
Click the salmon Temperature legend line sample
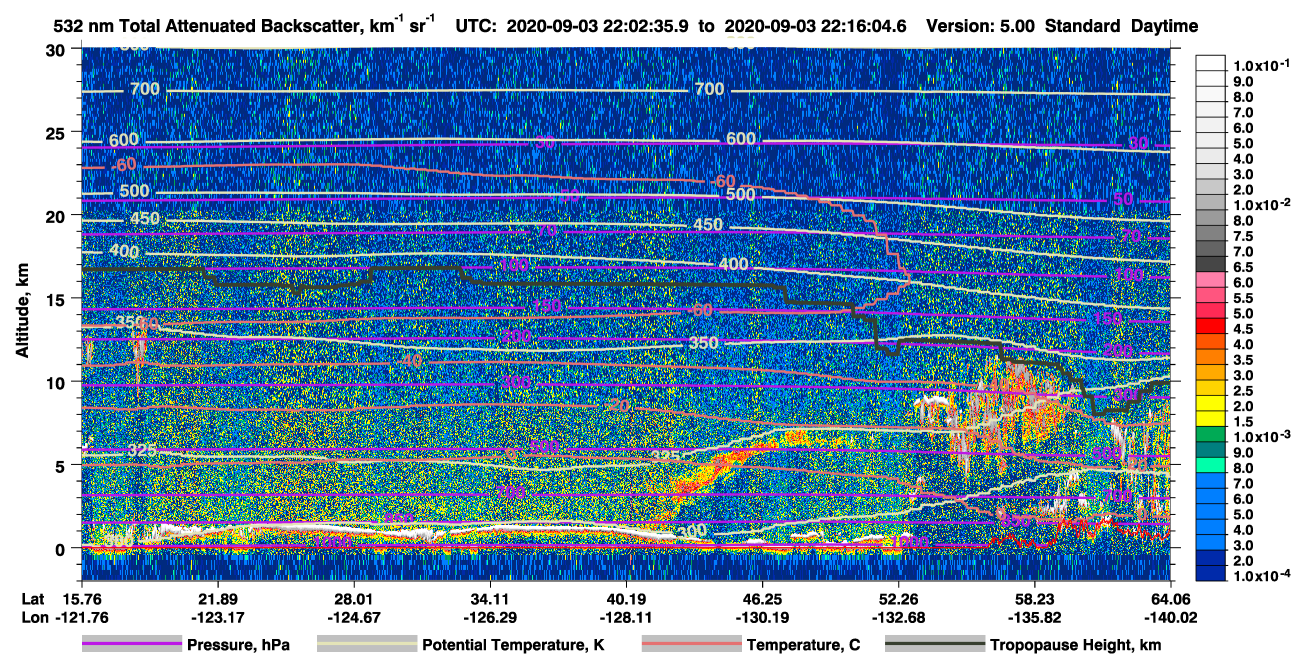pos(691,645)
